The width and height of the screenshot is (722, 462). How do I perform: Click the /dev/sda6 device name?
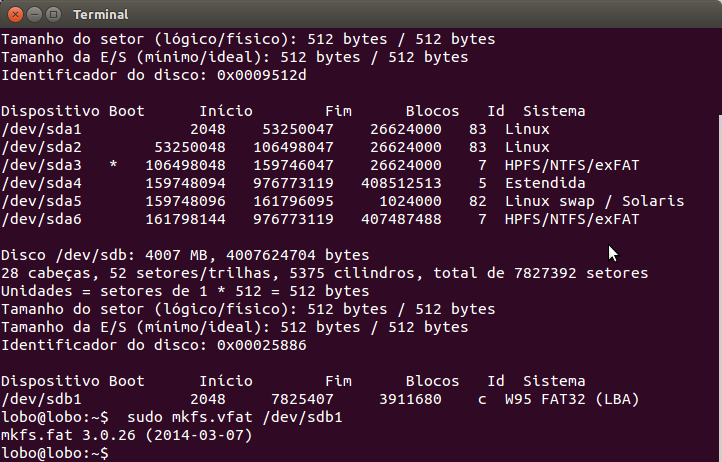coord(41,219)
